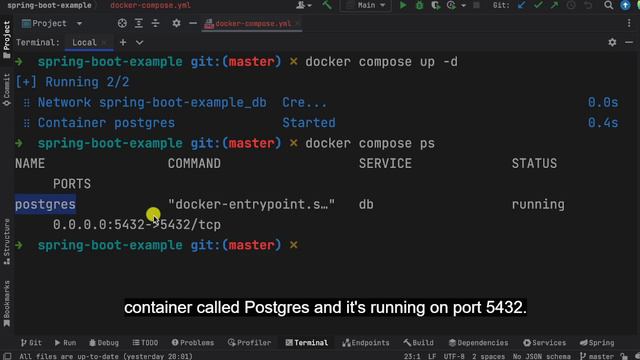Push commits with the Git arrow
Viewport: 640px width, 360px height.
pos(554,5)
